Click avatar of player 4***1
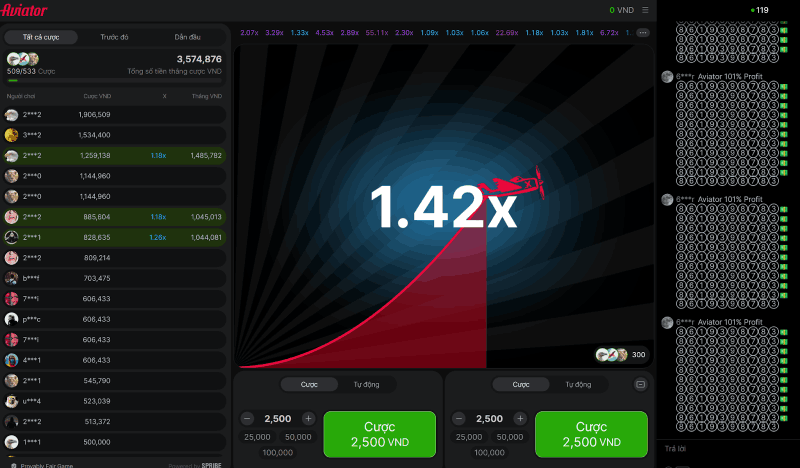 (11, 360)
